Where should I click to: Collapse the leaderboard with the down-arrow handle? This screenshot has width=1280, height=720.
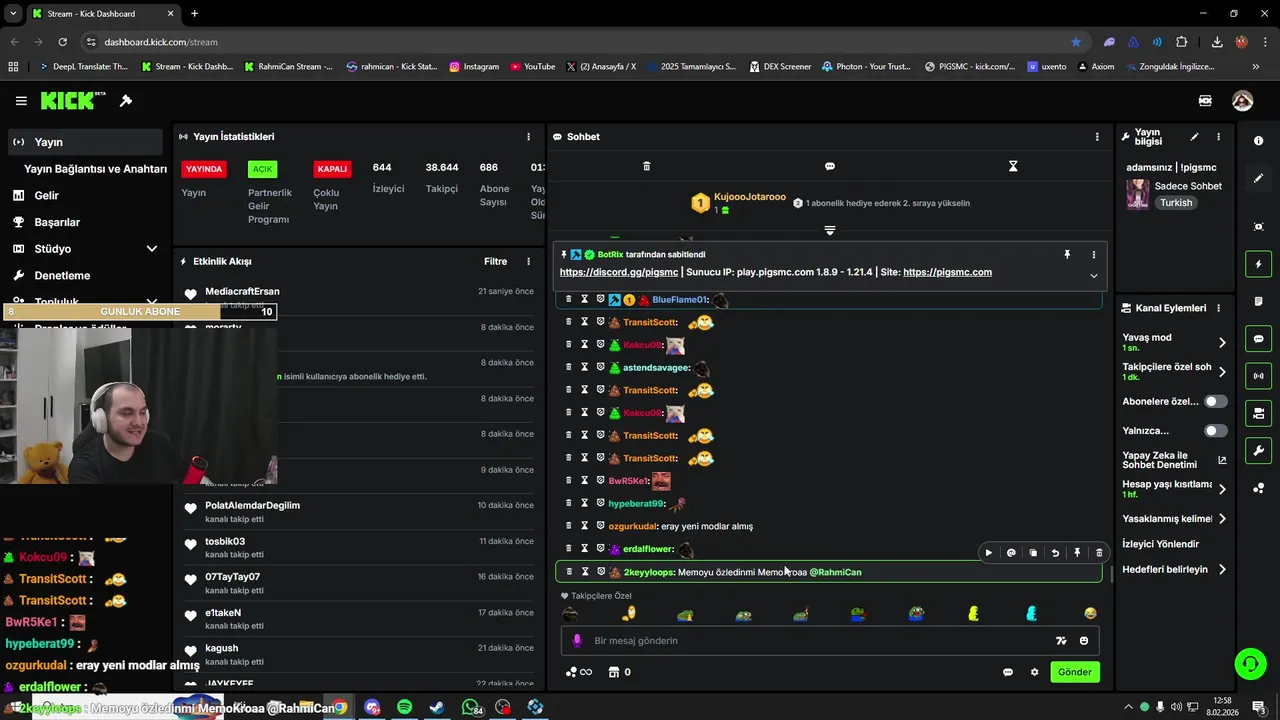pos(830,231)
